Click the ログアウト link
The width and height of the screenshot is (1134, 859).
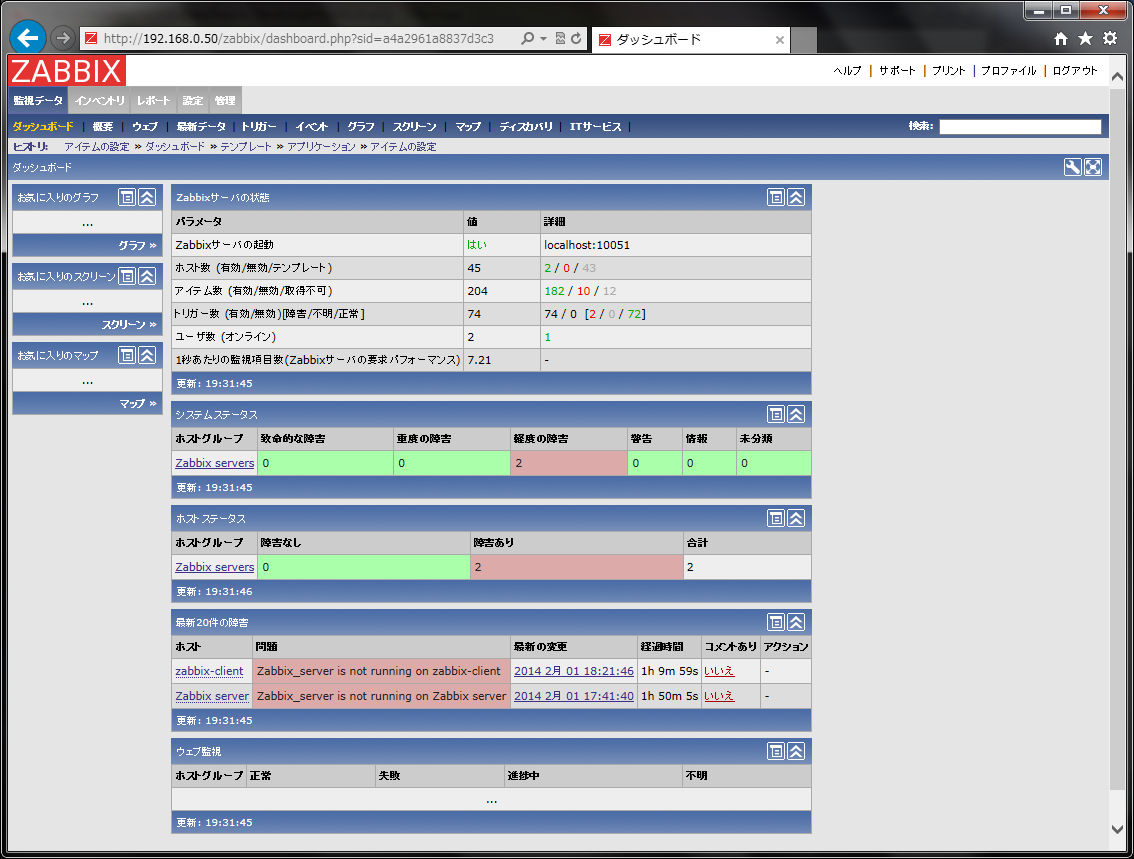click(x=1075, y=71)
